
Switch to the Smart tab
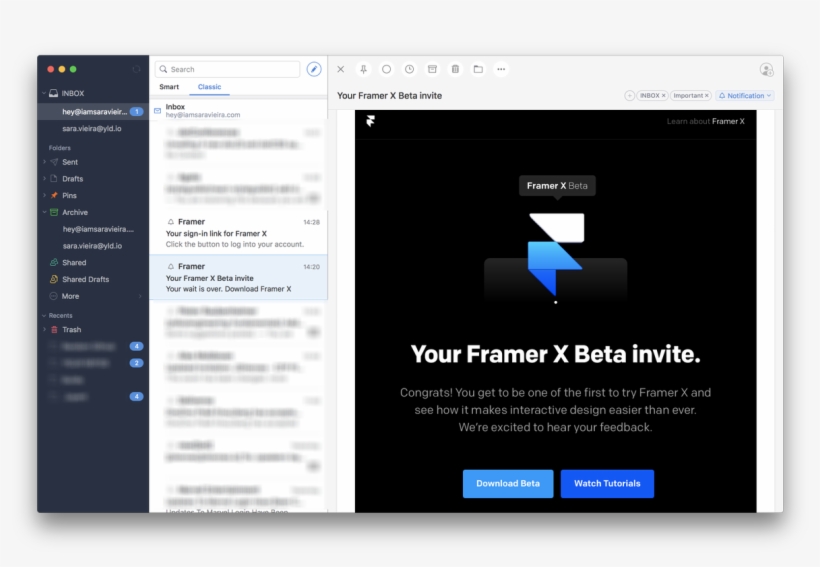[169, 87]
